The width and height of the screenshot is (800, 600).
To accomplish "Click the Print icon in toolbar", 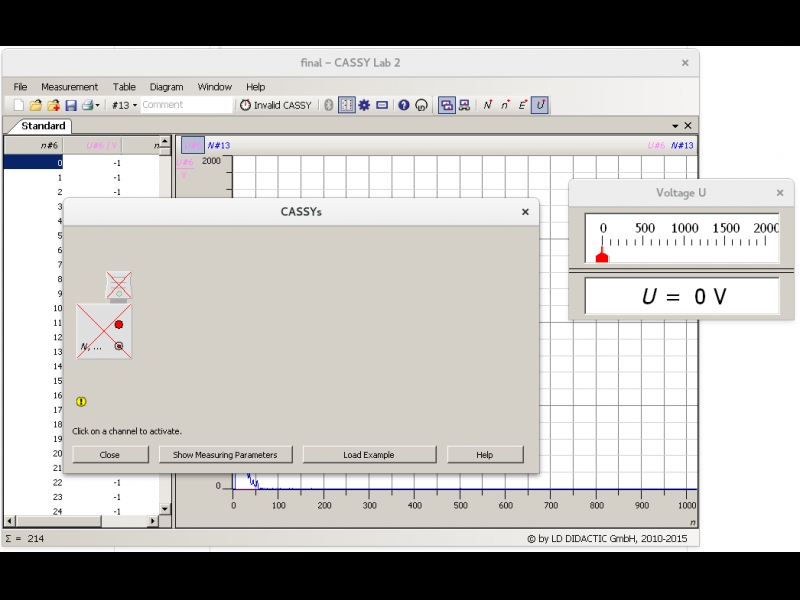I will click(86, 105).
